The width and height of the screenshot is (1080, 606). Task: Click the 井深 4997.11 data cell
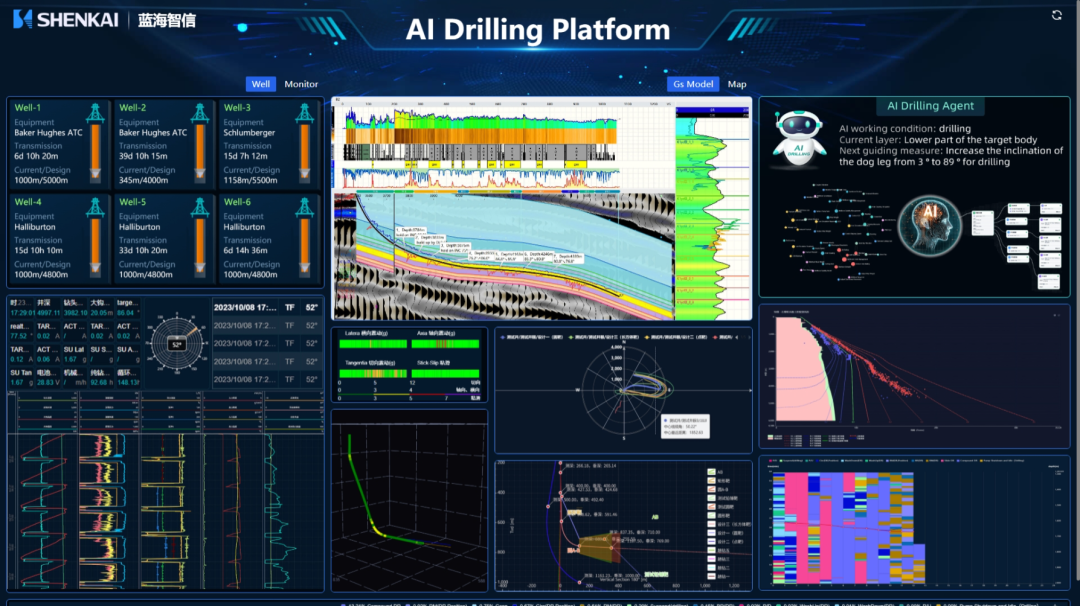[x=48, y=308]
